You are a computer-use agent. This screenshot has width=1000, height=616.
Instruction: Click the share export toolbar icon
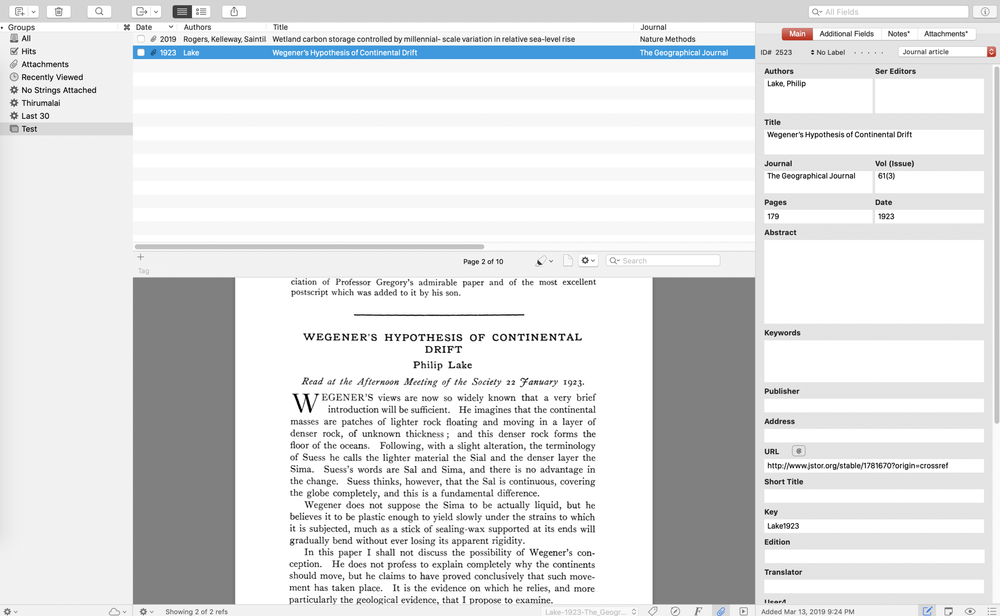point(234,11)
